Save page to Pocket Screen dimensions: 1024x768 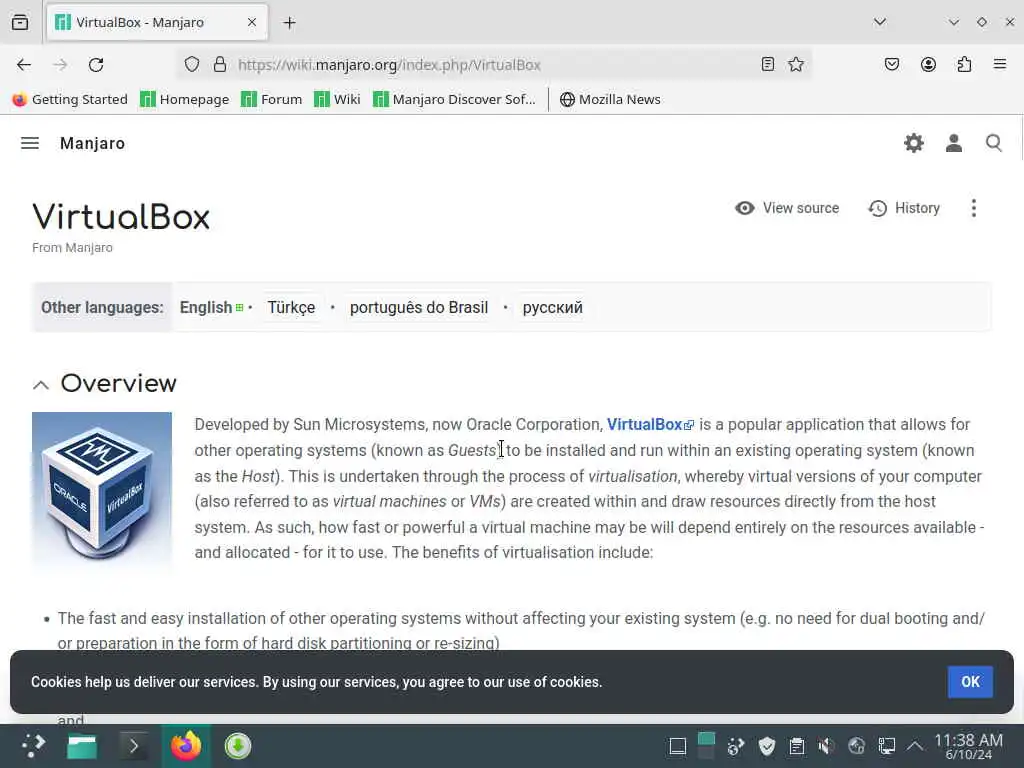(x=892, y=64)
